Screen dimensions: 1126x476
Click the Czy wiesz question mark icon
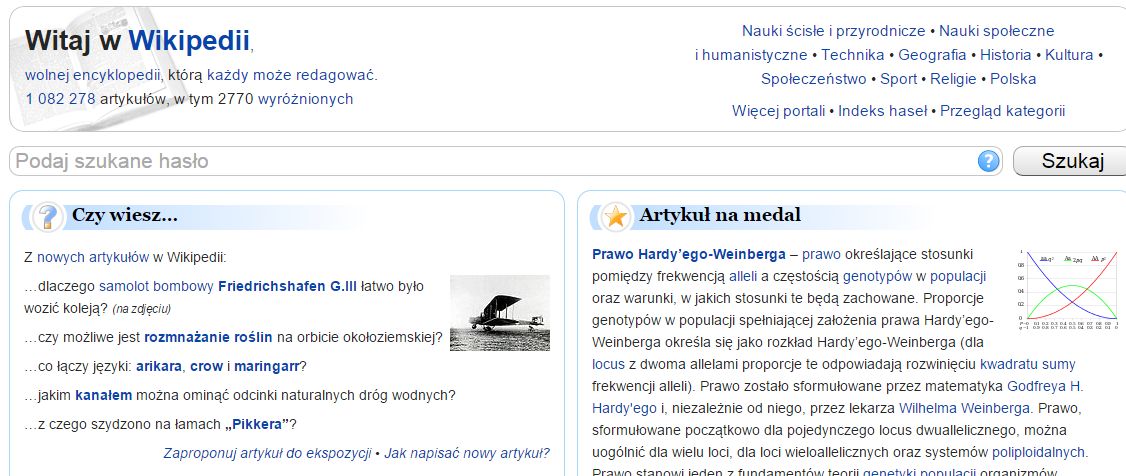(x=47, y=216)
